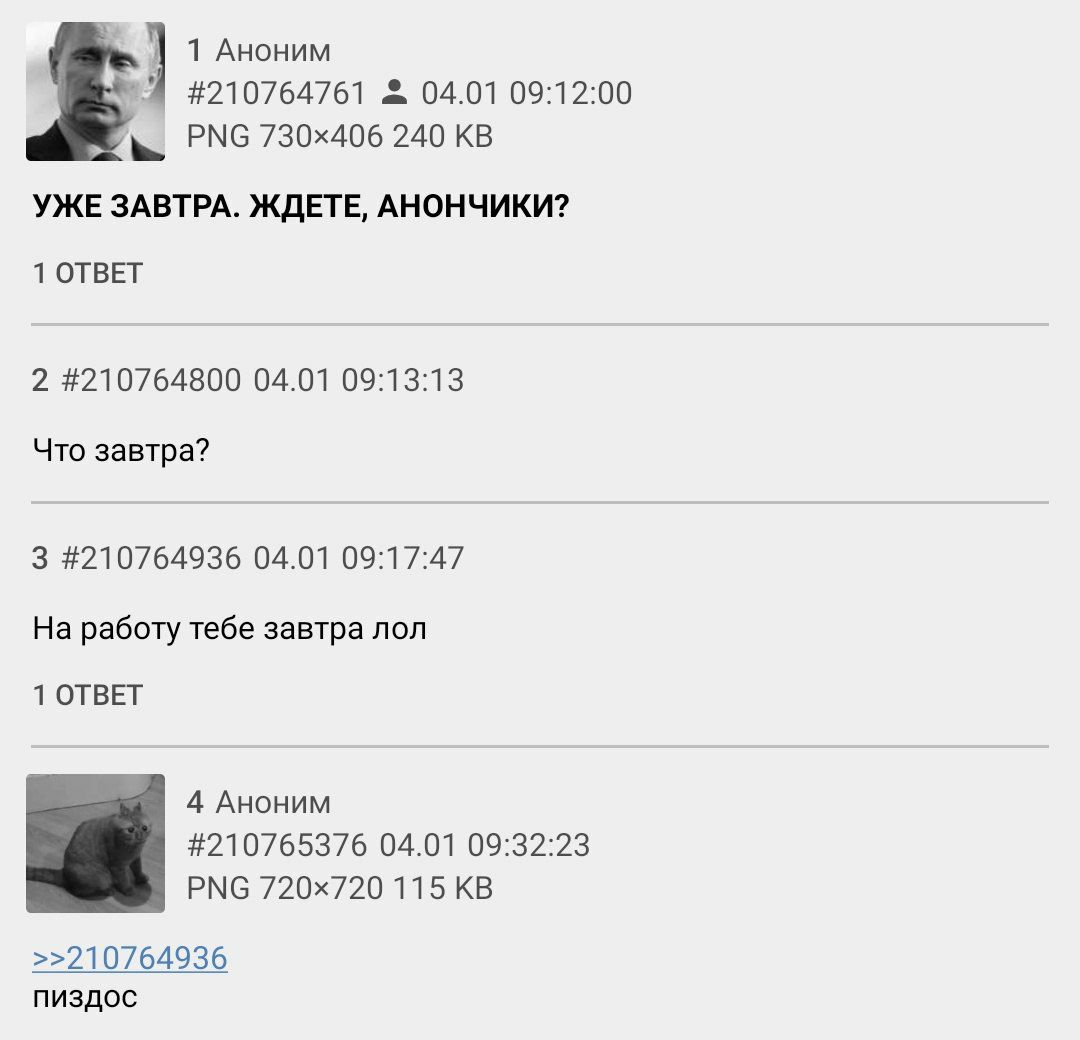
Task: Click the timestamp 04.01 09:13:13
Action: click(x=359, y=380)
